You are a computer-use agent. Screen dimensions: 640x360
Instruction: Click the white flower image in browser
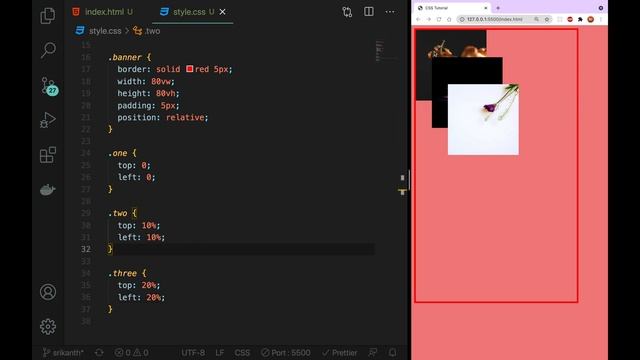pyautogui.click(x=483, y=120)
